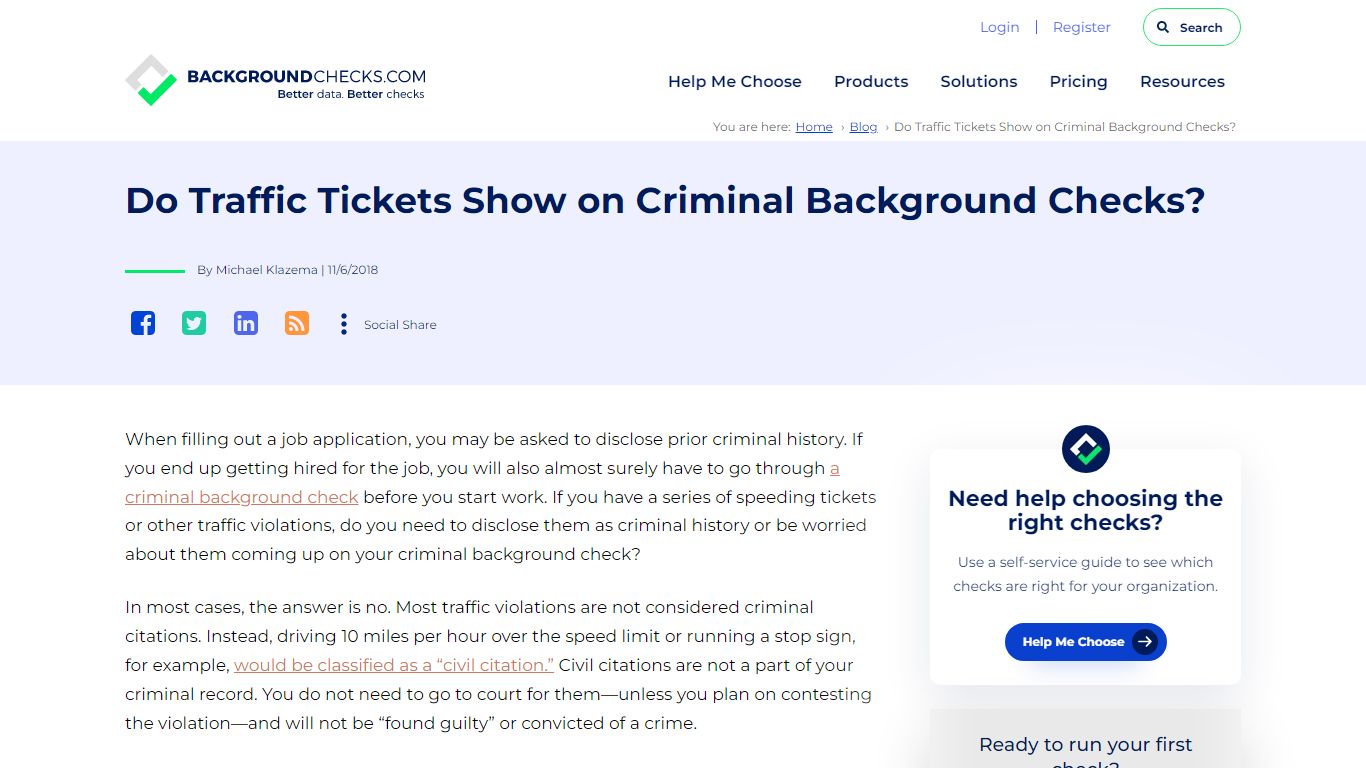Viewport: 1366px width, 768px height.
Task: Share the article on LinkedIn
Action: click(246, 323)
